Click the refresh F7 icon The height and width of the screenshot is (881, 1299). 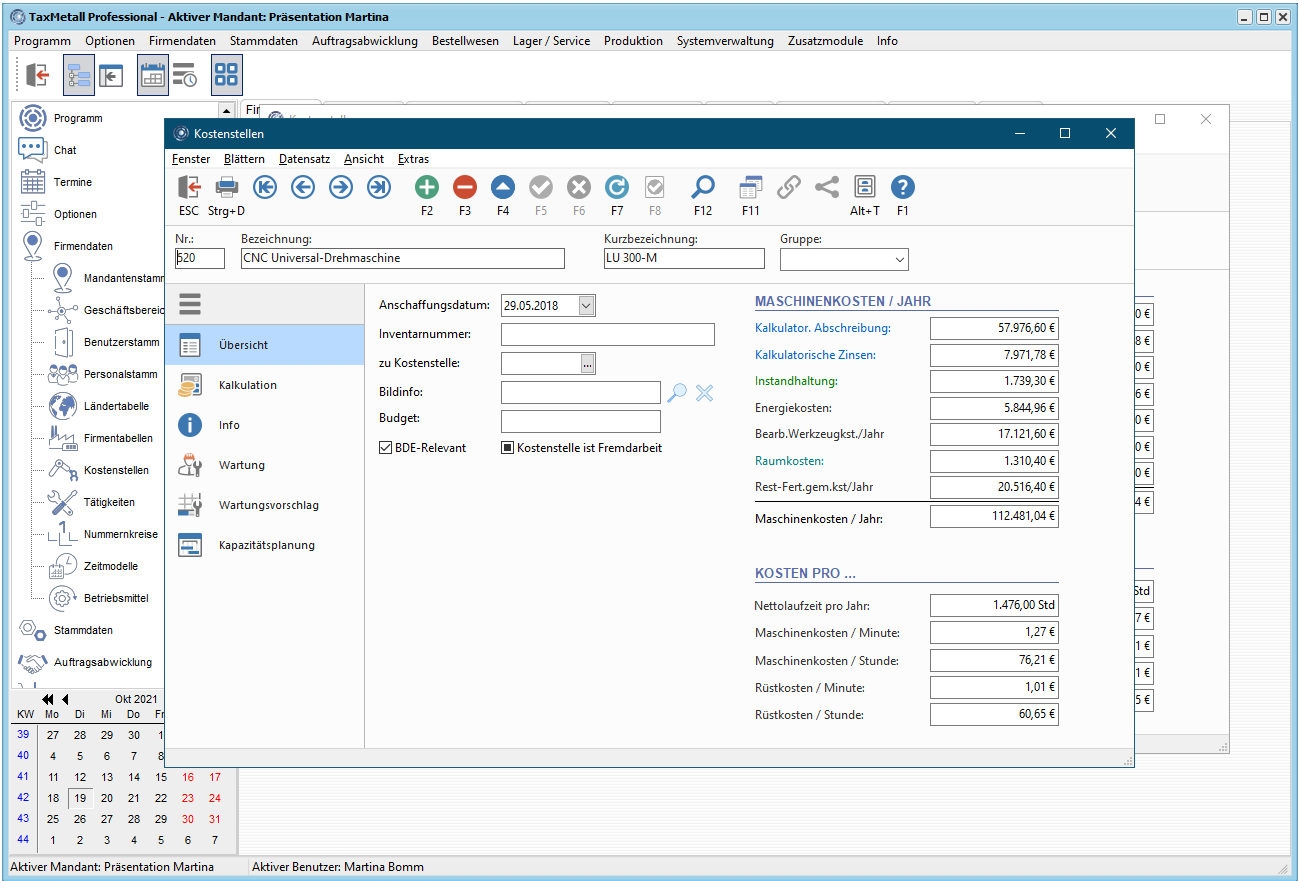tap(617, 187)
